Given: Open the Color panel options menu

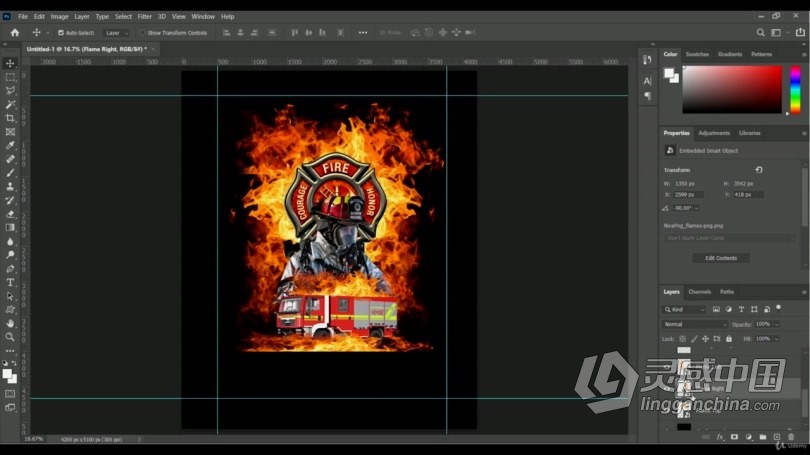Looking at the screenshot, I should (804, 54).
